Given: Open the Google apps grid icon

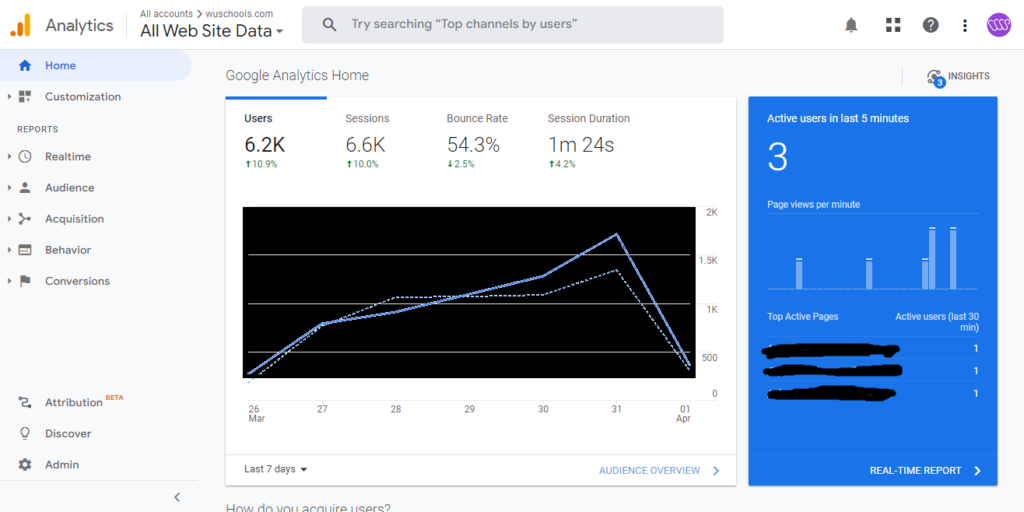Looking at the screenshot, I should 893,25.
